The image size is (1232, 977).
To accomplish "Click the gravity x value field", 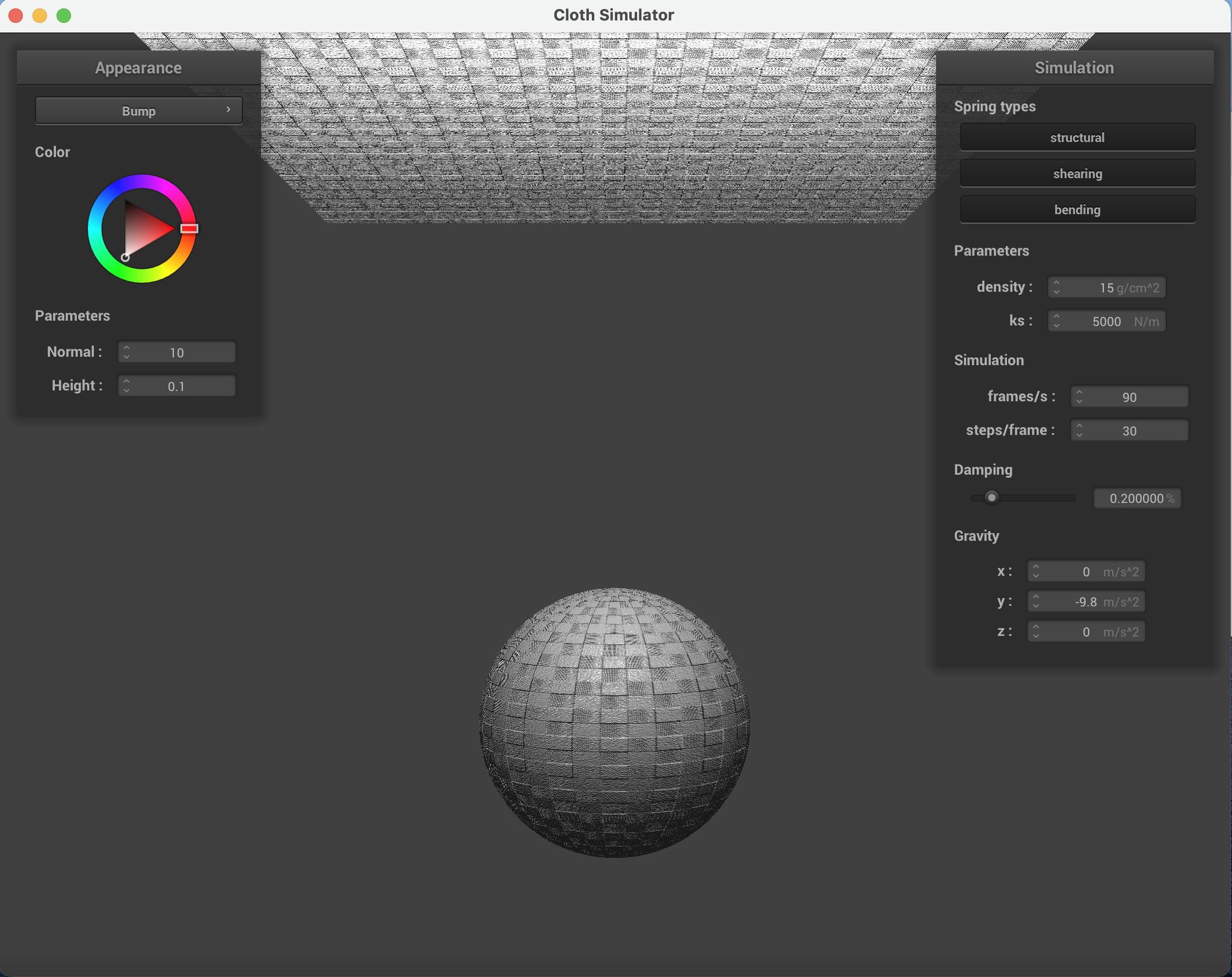I will (x=1086, y=572).
